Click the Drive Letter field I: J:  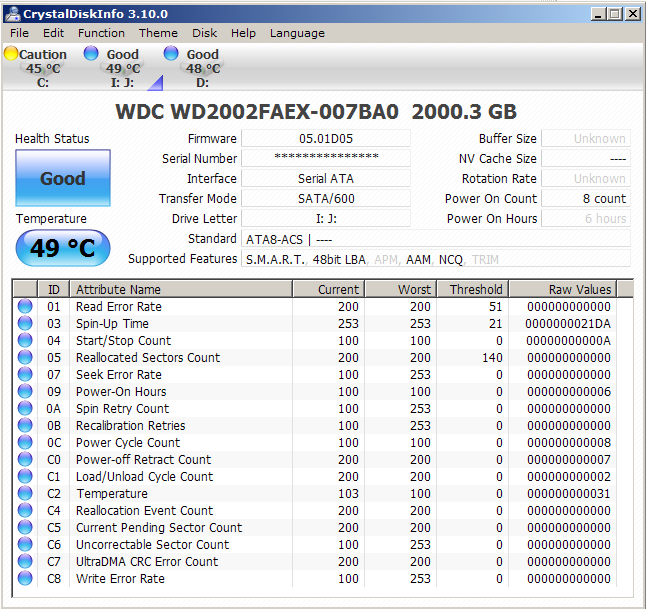click(x=325, y=218)
